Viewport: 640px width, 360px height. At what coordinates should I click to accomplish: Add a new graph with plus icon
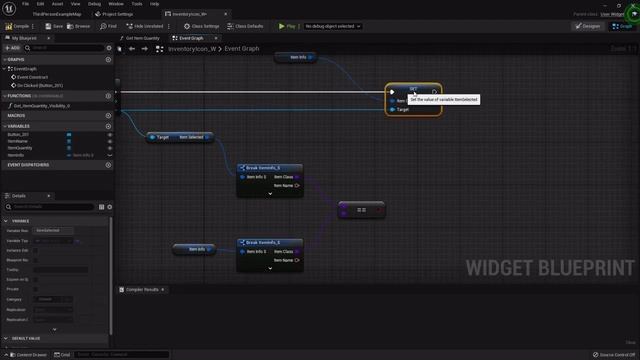pyautogui.click(x=108, y=60)
